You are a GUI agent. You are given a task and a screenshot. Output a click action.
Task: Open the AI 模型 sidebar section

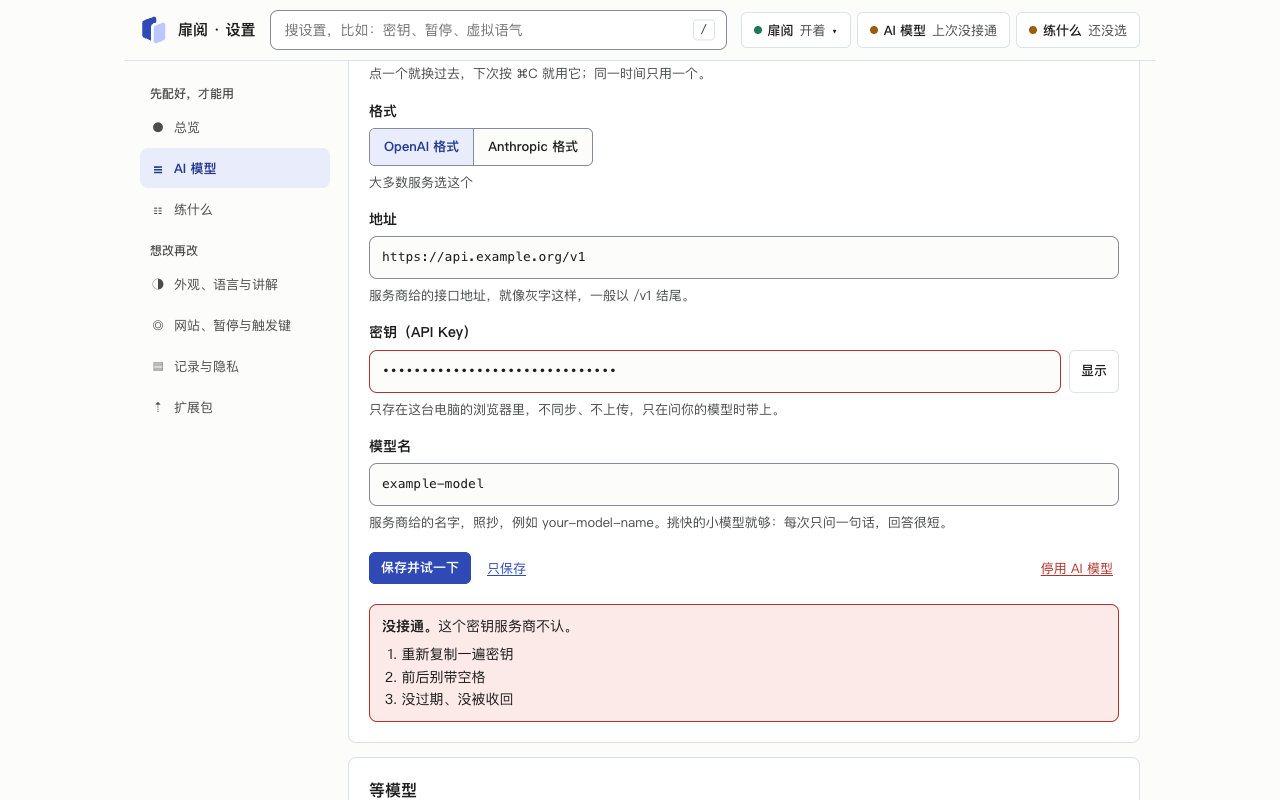tap(235, 168)
